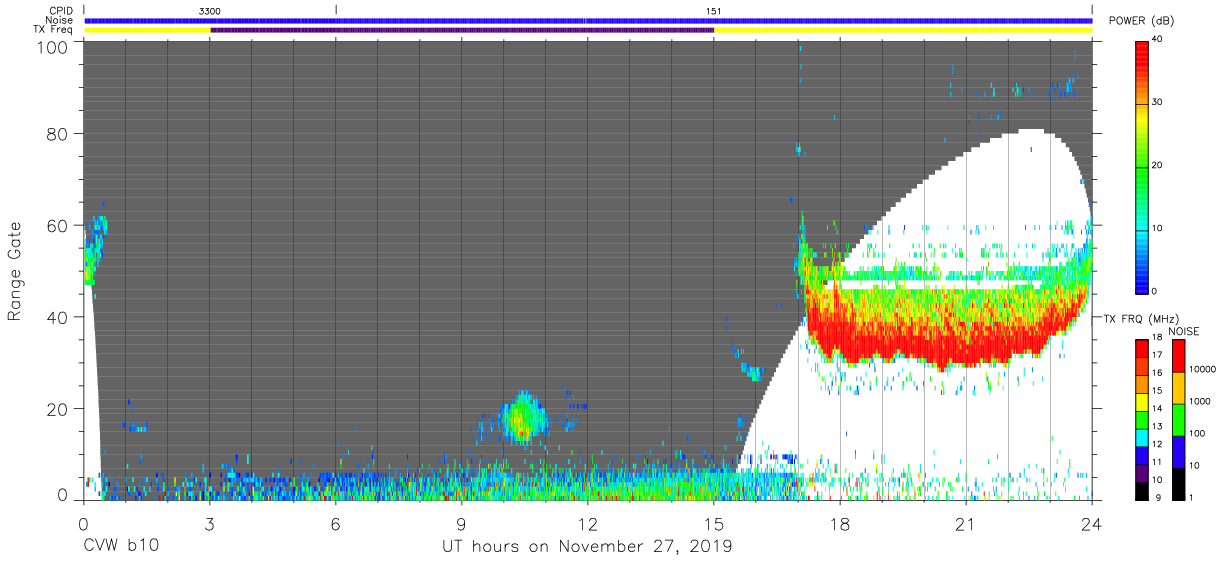Click x-axis tick label '6'
Screen dimensions: 1228x567
click(335, 522)
